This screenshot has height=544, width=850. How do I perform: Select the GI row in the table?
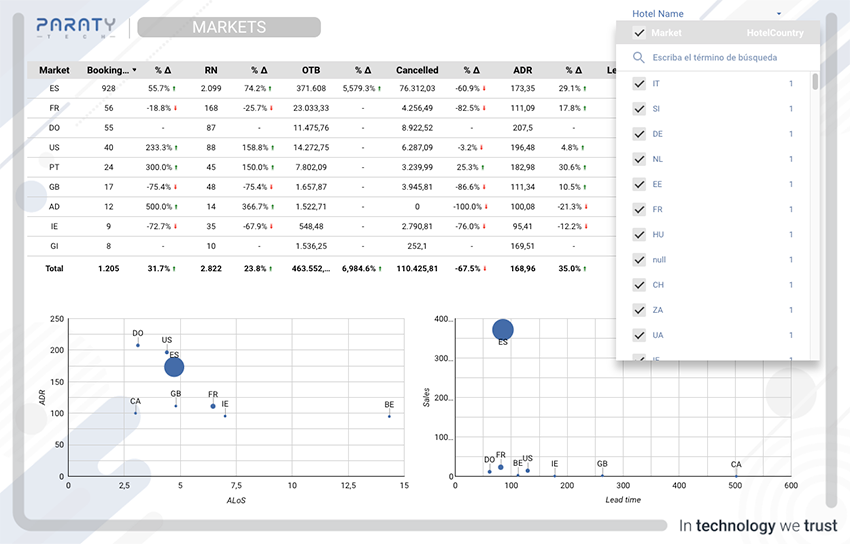click(320, 246)
